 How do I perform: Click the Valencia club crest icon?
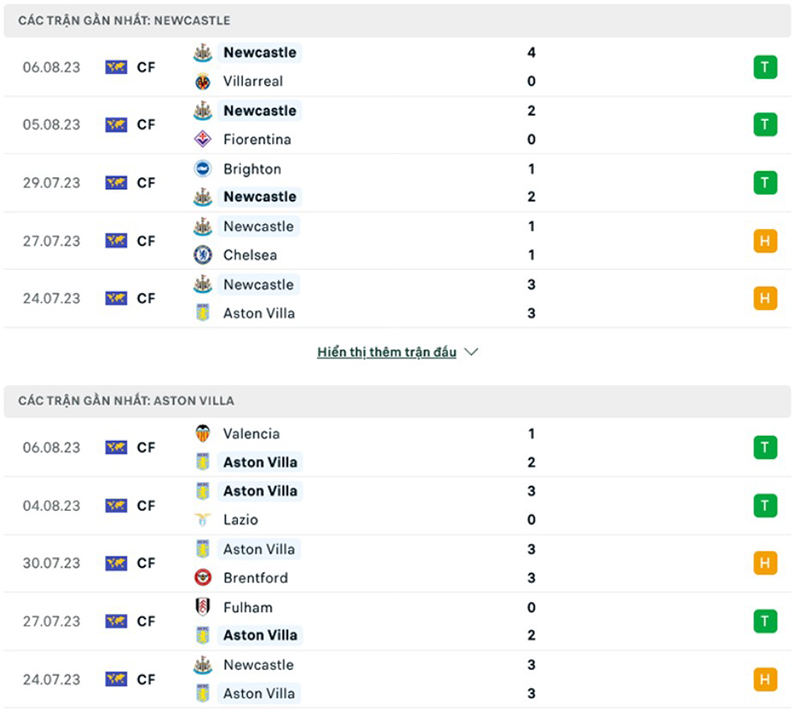tap(203, 434)
